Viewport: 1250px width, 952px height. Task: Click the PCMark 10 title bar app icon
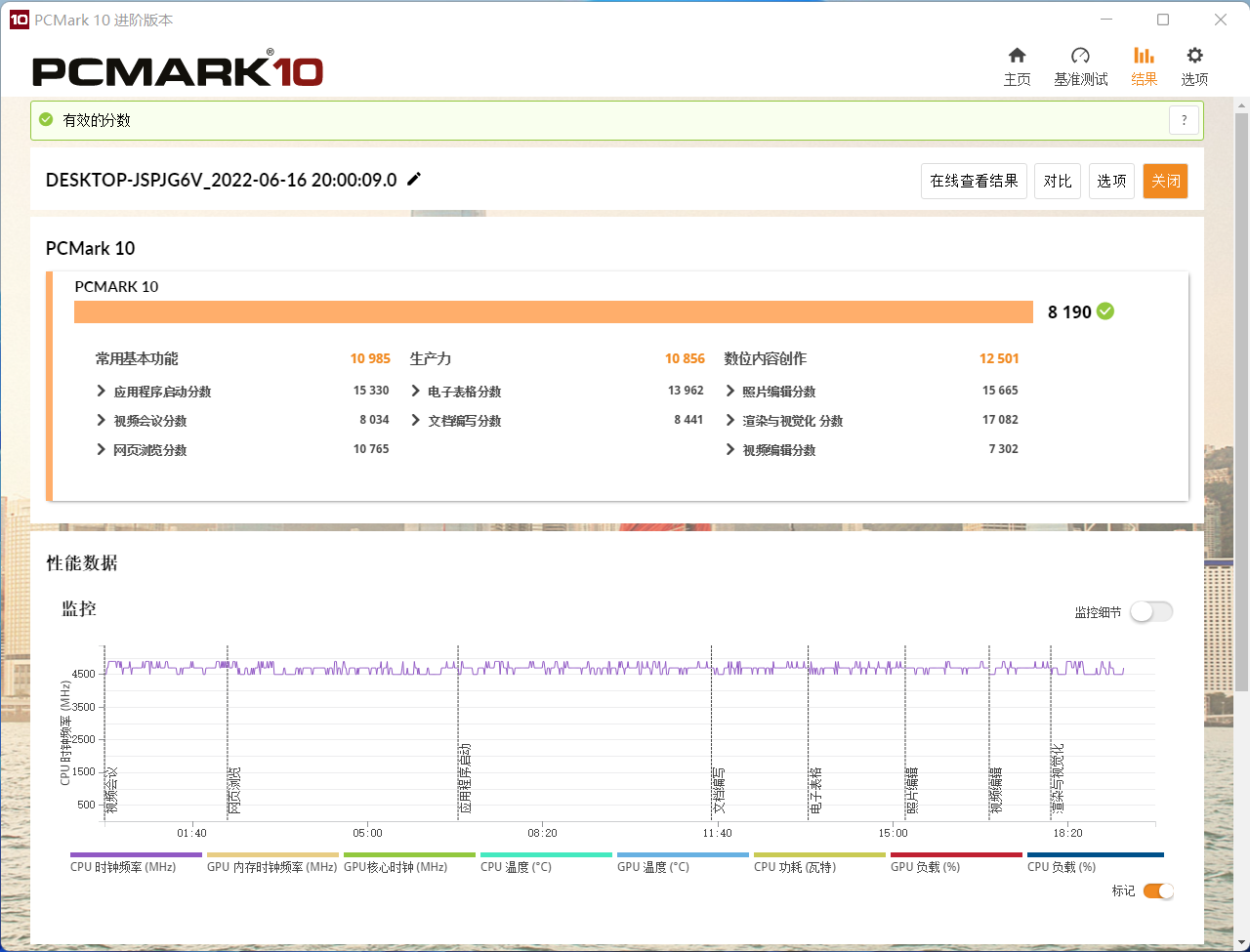click(x=19, y=20)
